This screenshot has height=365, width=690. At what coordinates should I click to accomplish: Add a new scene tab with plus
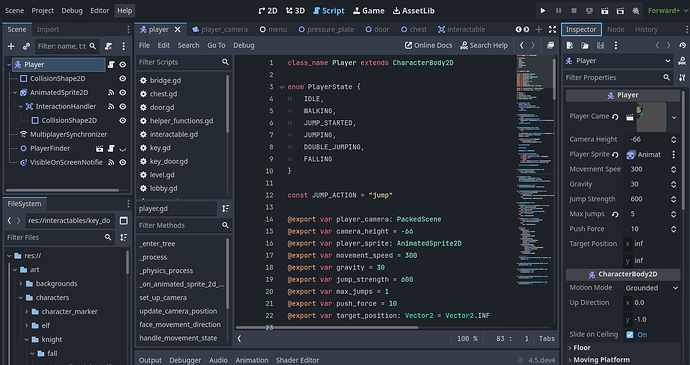tap(539, 29)
